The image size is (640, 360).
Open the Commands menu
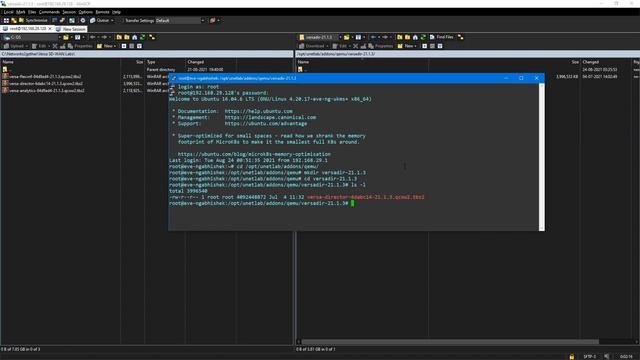click(49, 12)
